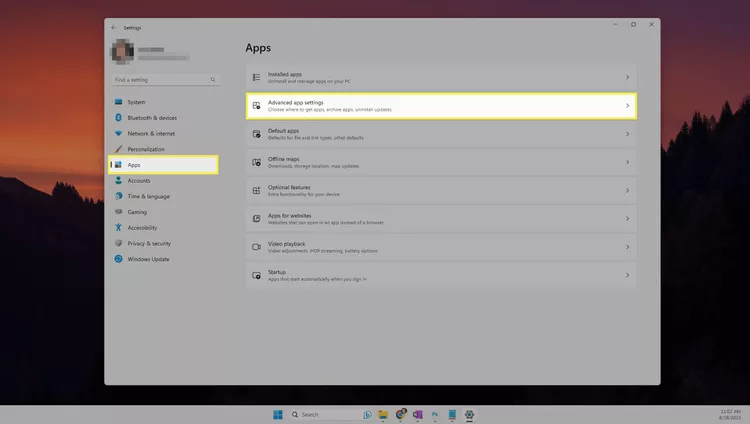Click the Bing icon in taskbar search
The height and width of the screenshot is (424, 750).
367,414
